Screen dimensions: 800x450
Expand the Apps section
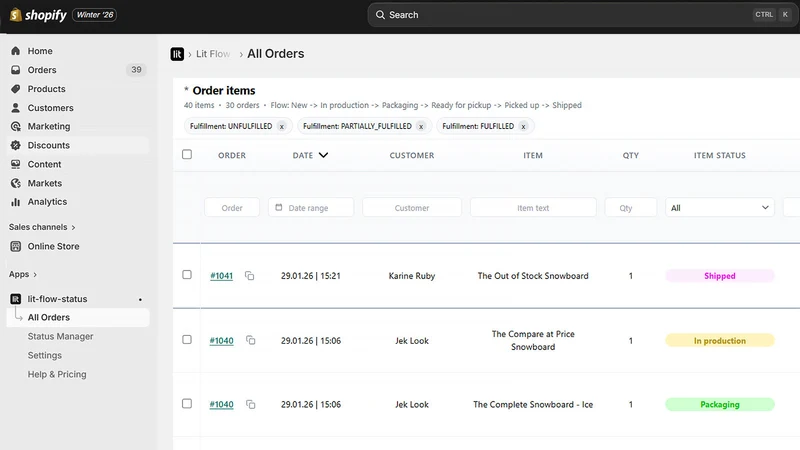coord(23,274)
